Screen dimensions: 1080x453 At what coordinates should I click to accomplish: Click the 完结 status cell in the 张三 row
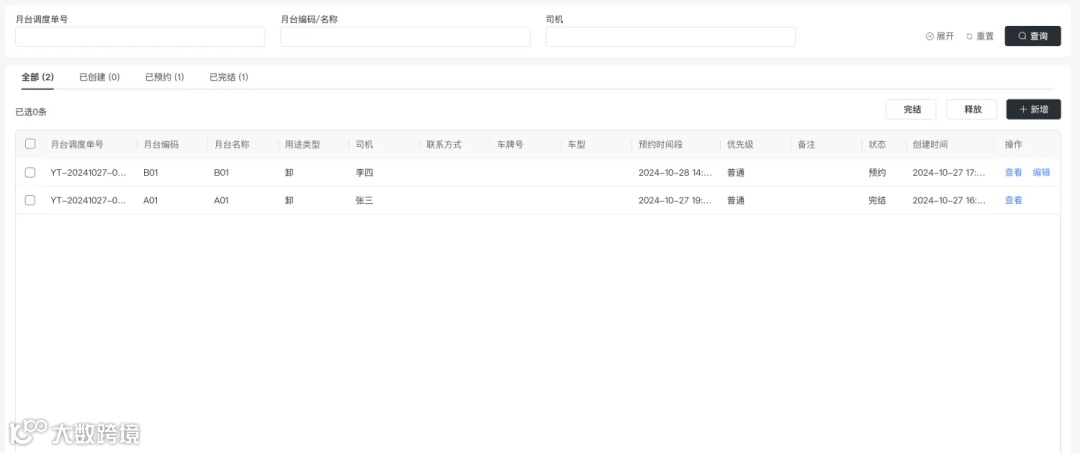click(x=878, y=200)
